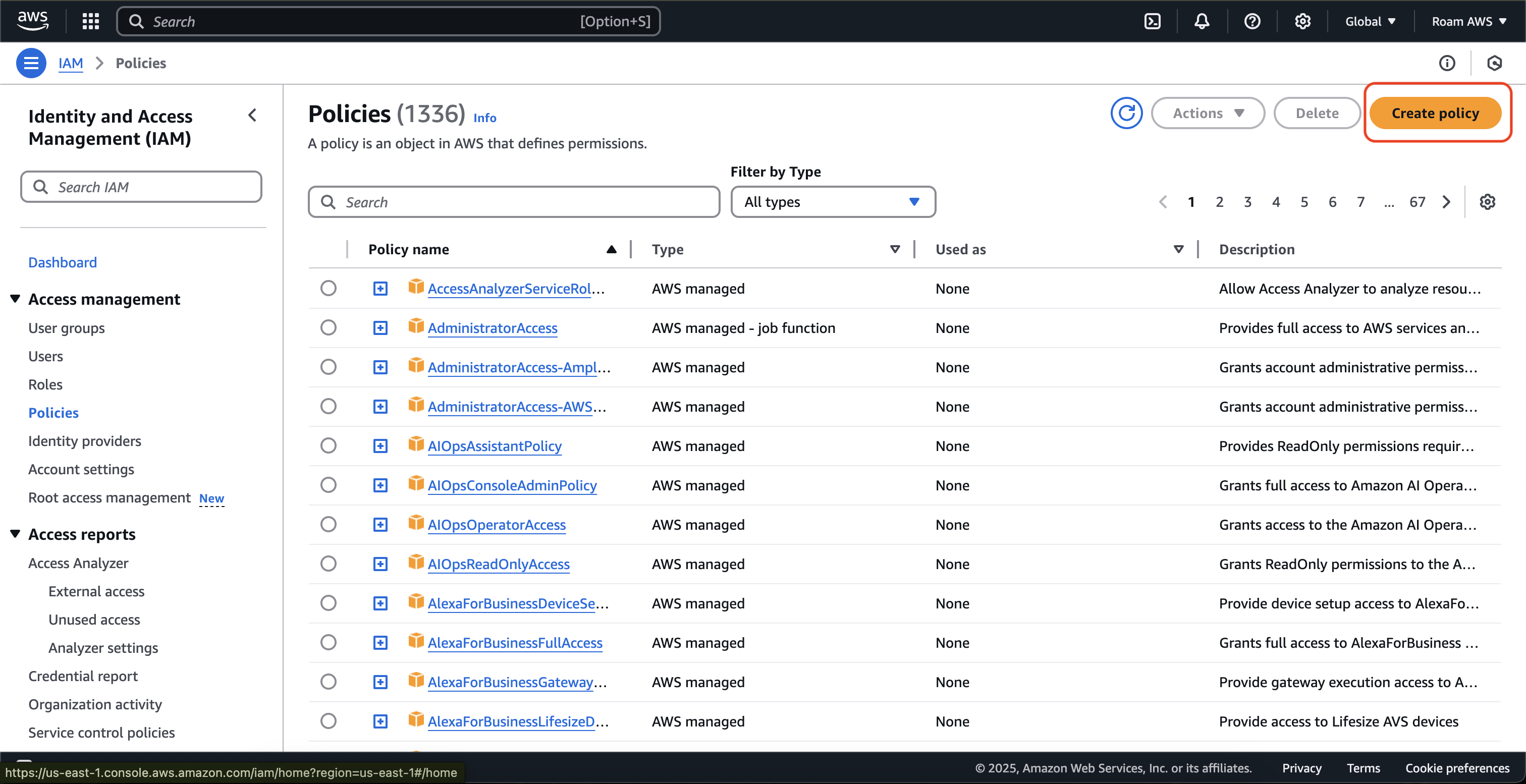
Task: Select the AIOpsReadOnlyAccess radio button
Action: (328, 564)
